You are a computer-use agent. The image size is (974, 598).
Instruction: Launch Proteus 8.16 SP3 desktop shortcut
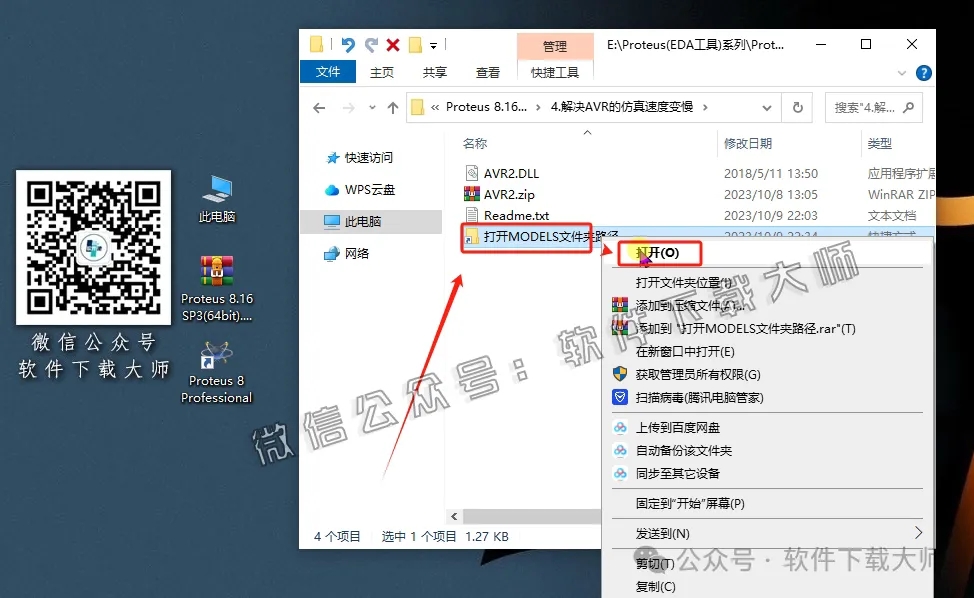pos(216,272)
